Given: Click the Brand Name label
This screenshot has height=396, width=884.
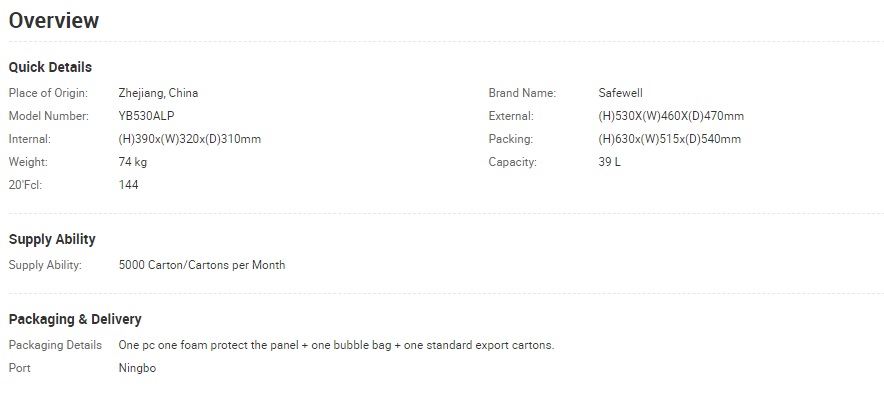Looking at the screenshot, I should 522,93.
